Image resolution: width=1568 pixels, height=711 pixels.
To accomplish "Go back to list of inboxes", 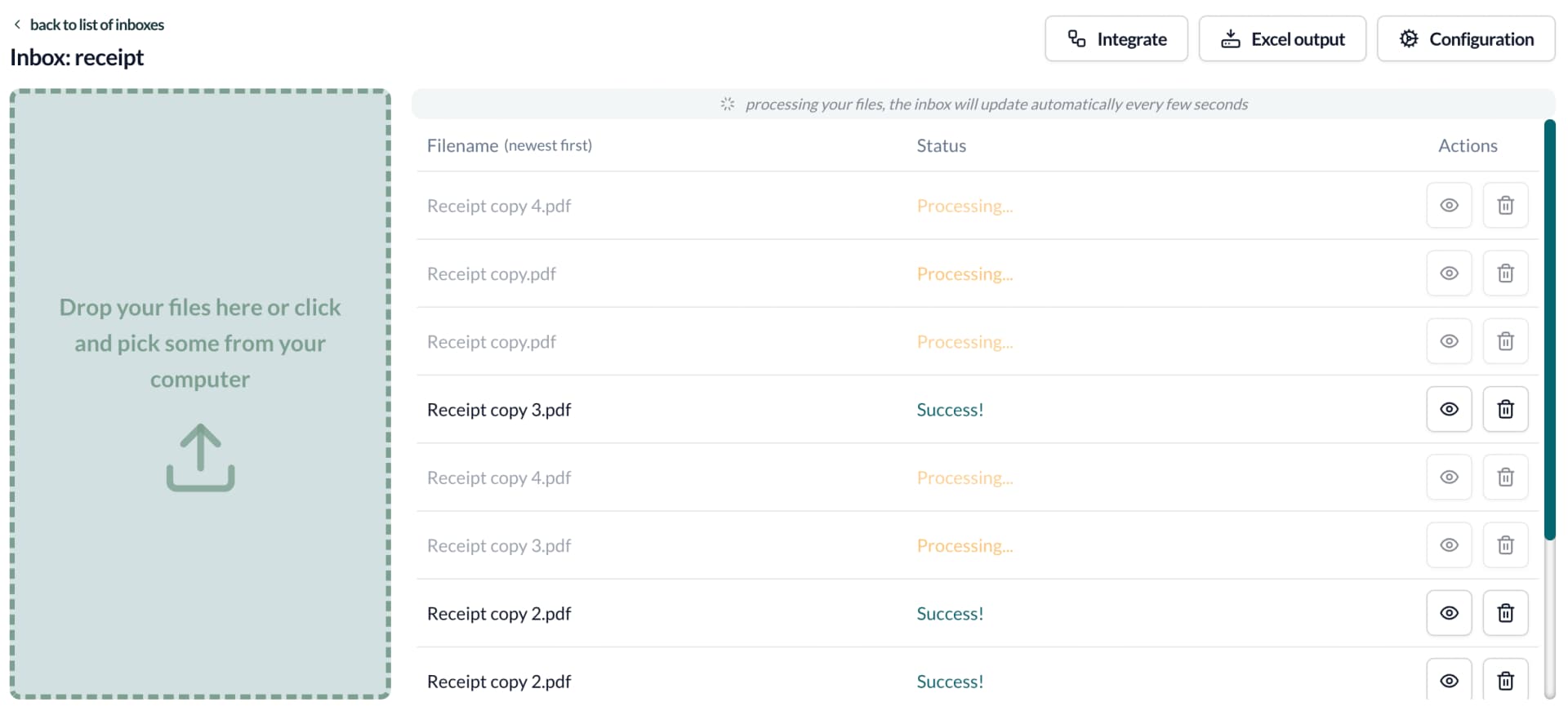I will (x=96, y=24).
